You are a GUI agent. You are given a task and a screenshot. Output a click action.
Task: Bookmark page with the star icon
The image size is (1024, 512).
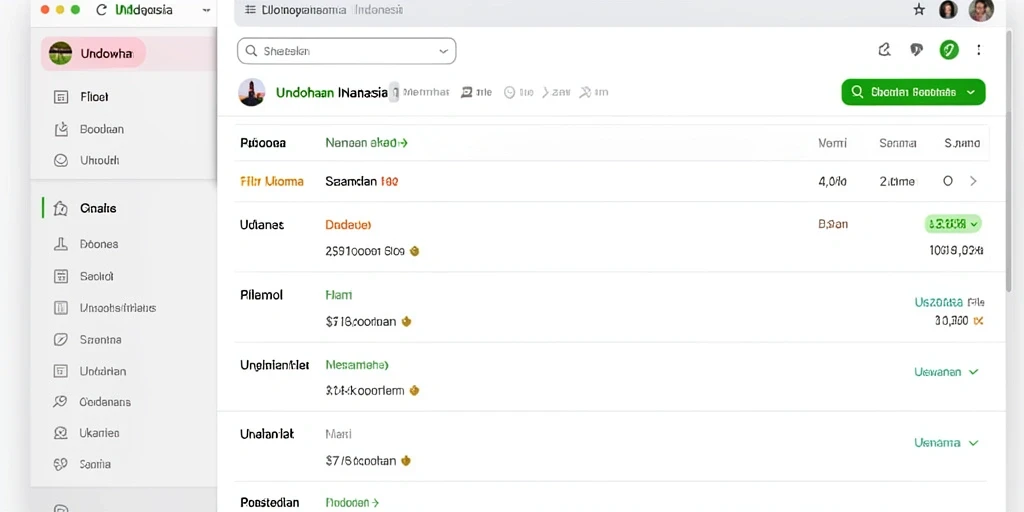[919, 9]
